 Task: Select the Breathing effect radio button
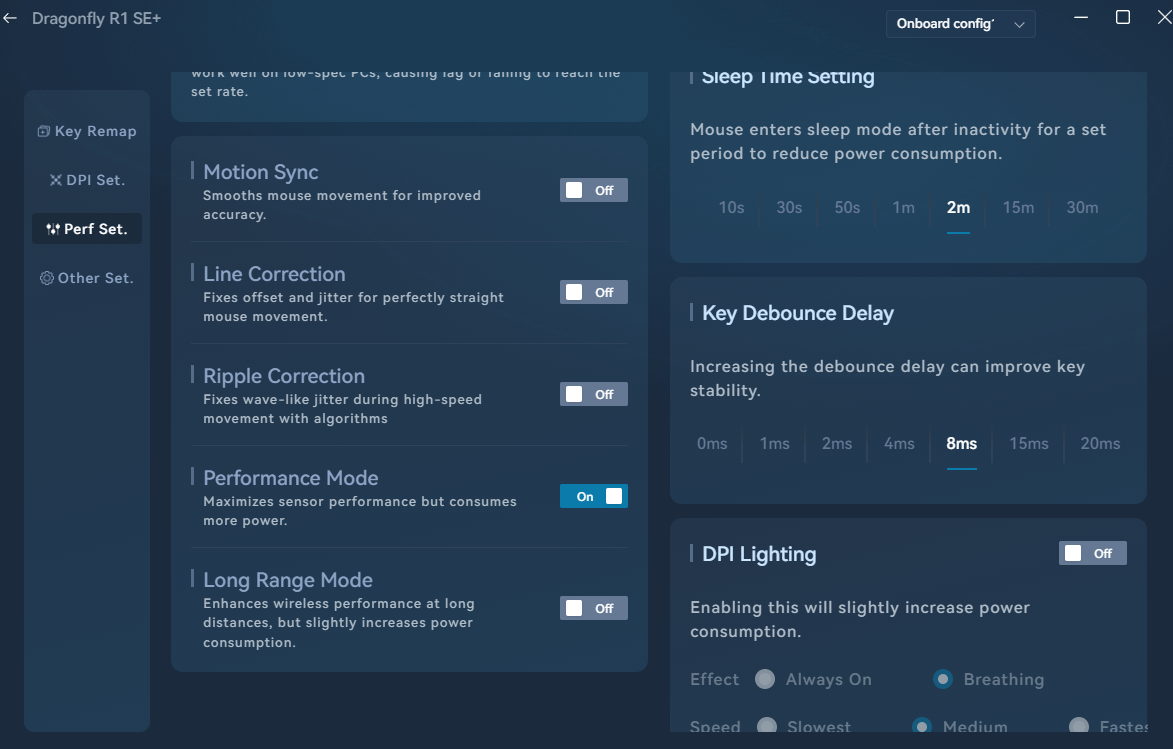tap(943, 680)
